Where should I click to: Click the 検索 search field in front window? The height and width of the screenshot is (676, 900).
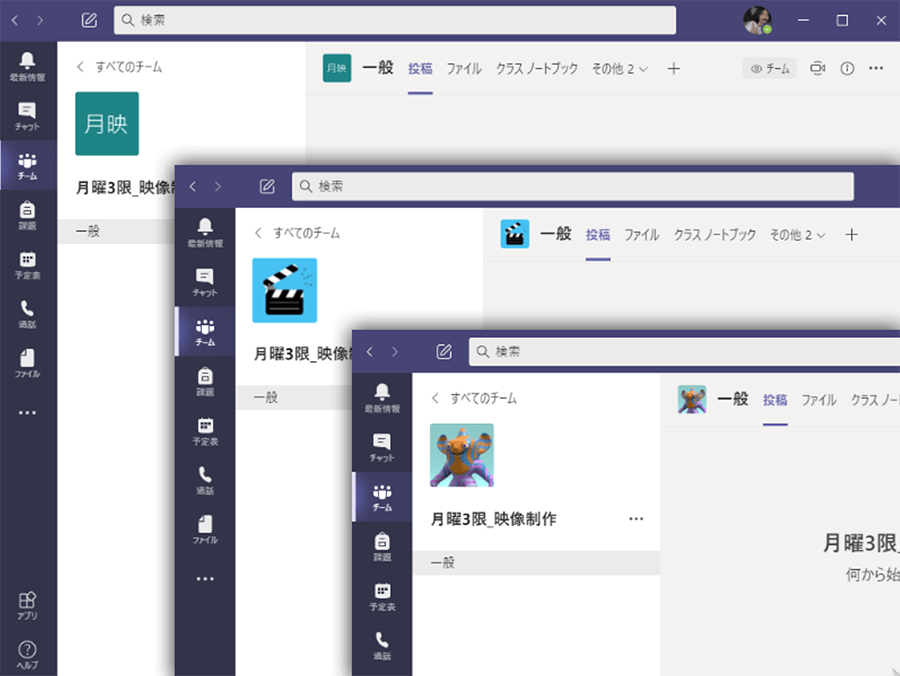click(x=684, y=352)
